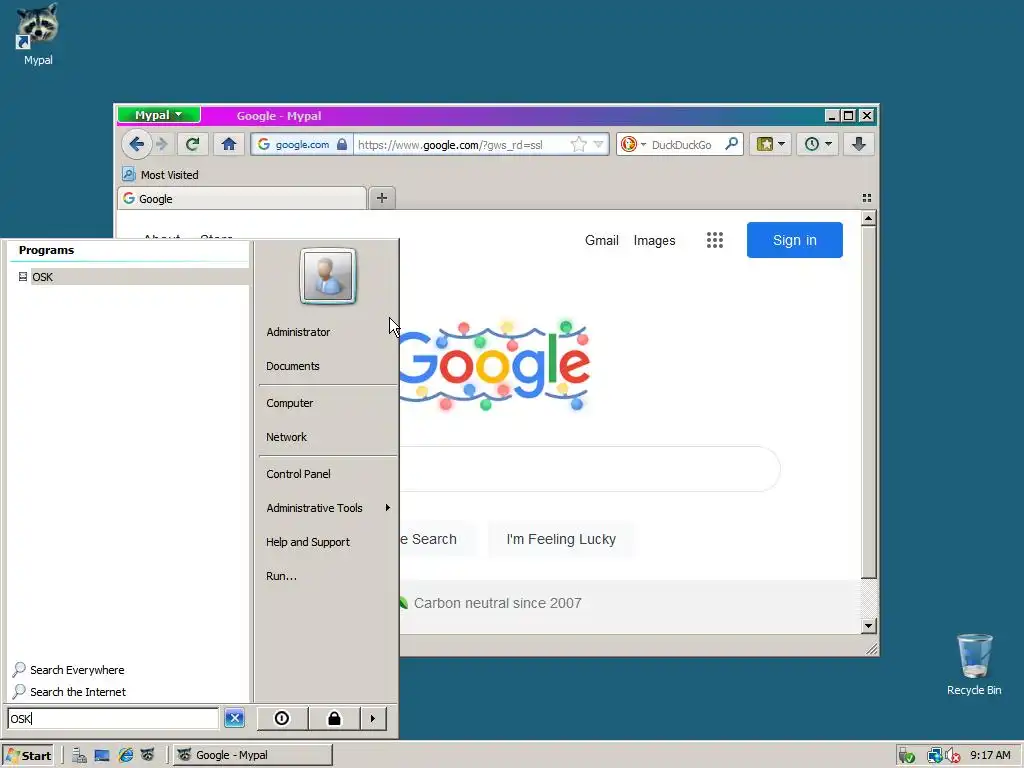
Task: Open the Most Visited bookmarks folder
Action: click(161, 174)
